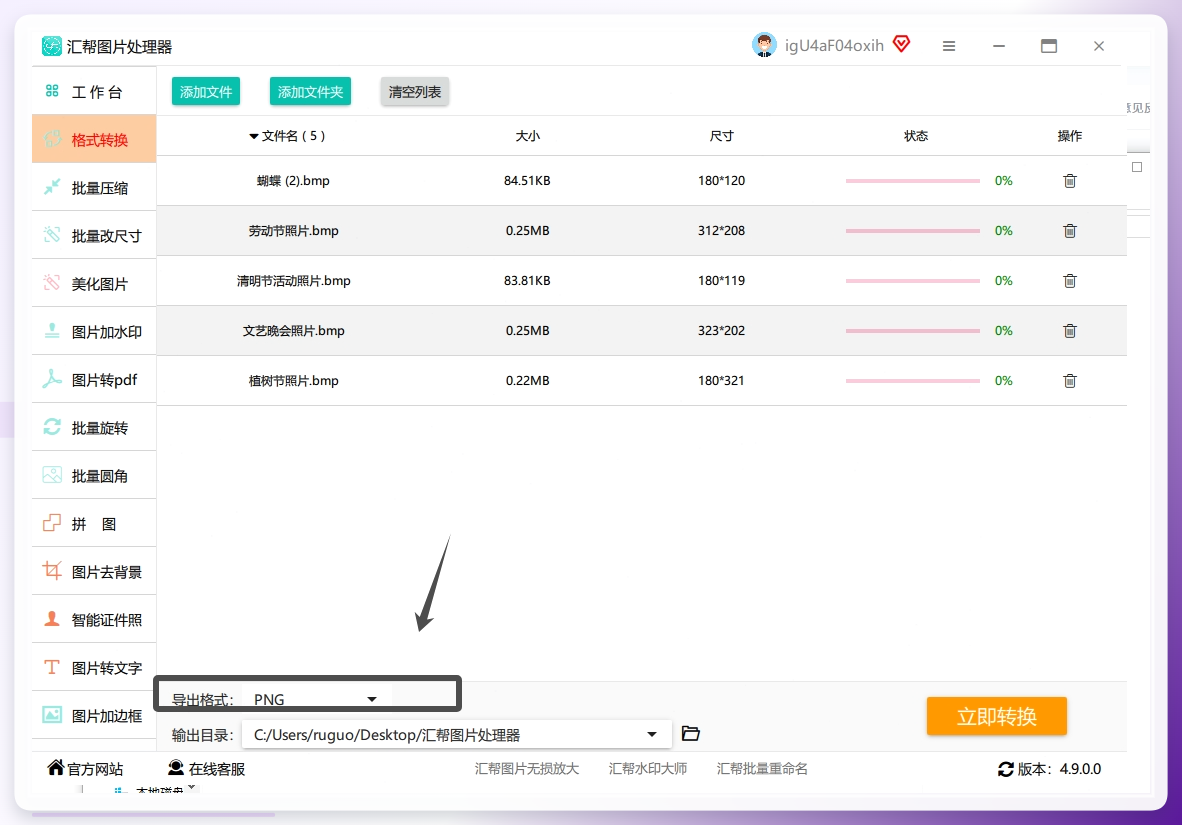This screenshot has height=825, width=1182.
Task: Click the 添加文件夹 button
Action: pyautogui.click(x=310, y=91)
